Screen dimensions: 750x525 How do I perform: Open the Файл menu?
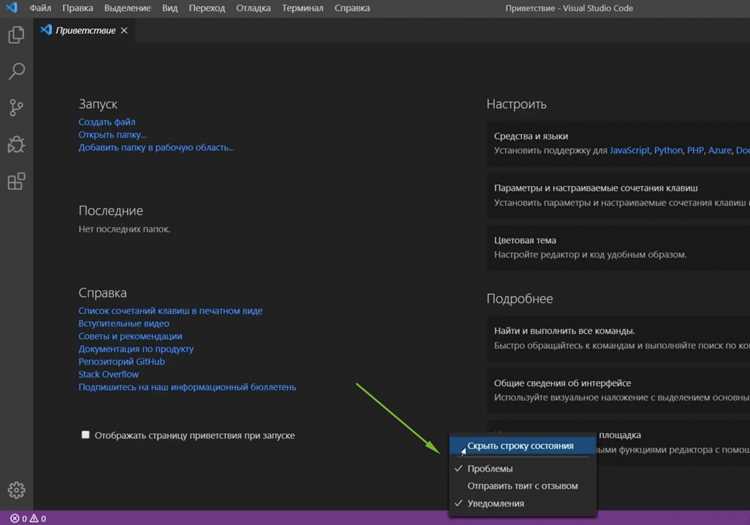point(40,8)
